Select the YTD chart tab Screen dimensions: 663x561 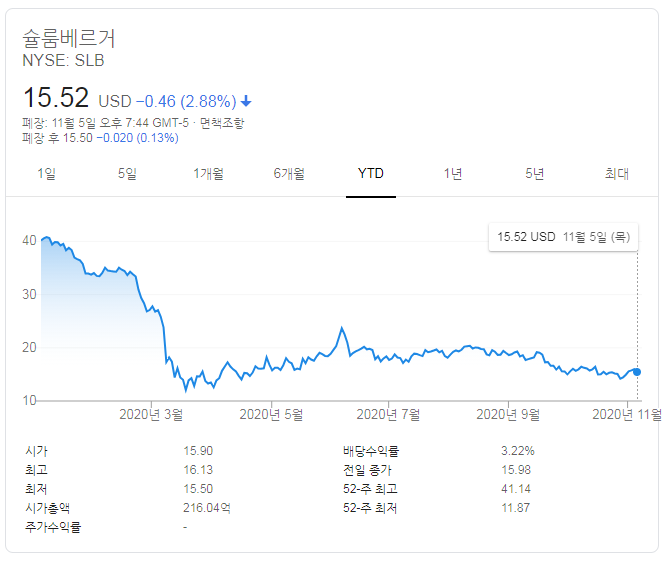click(x=371, y=173)
